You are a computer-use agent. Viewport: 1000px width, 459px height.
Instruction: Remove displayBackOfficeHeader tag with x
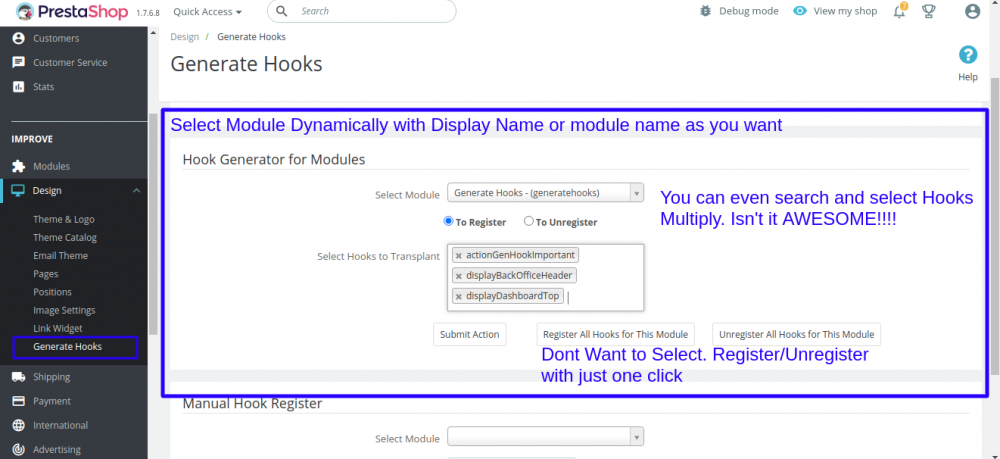tap(459, 276)
